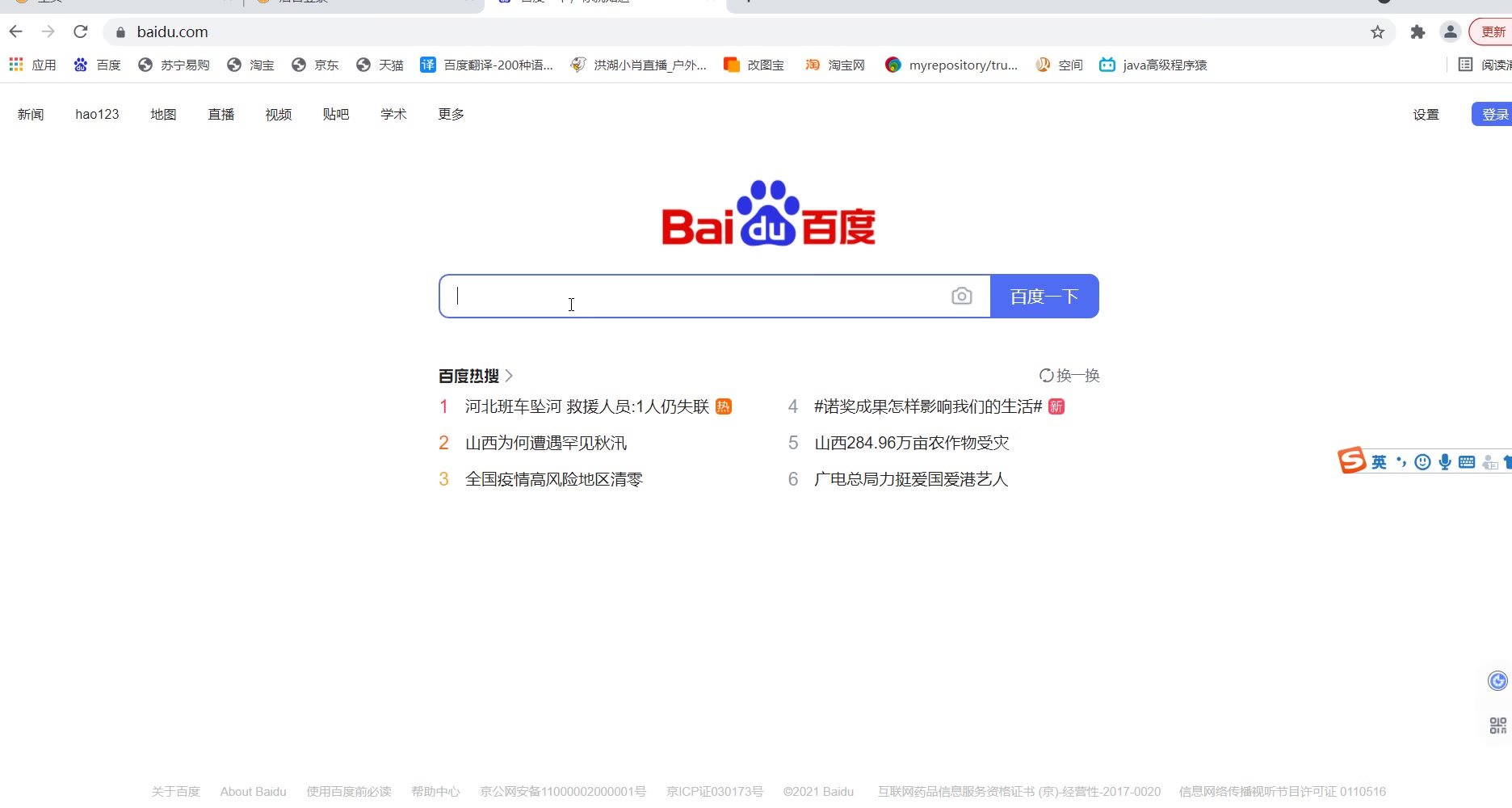Click the Sogou input method S logo
Viewport: 1512px width, 808px height.
coord(1352,461)
